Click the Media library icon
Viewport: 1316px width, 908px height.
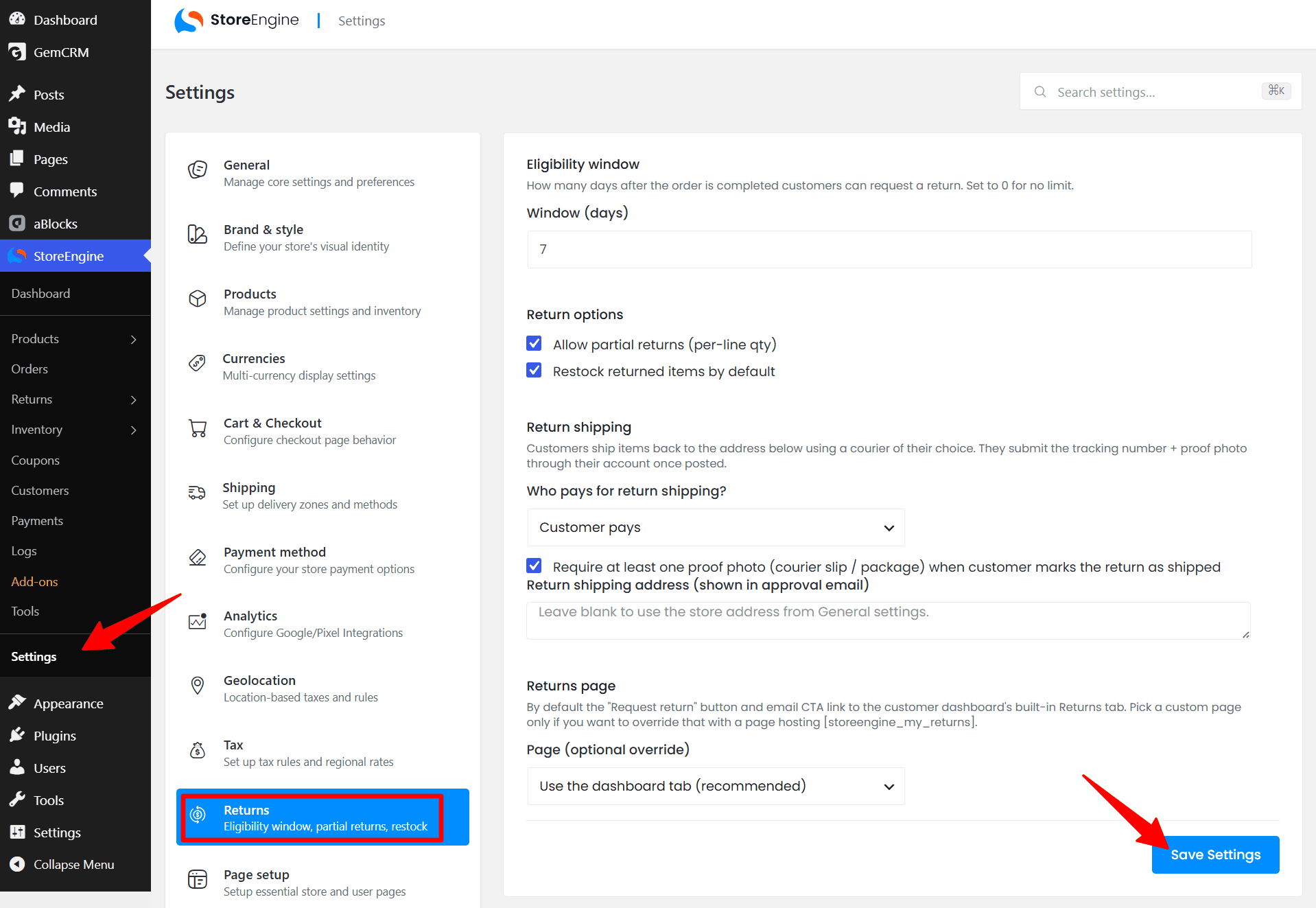click(17, 126)
